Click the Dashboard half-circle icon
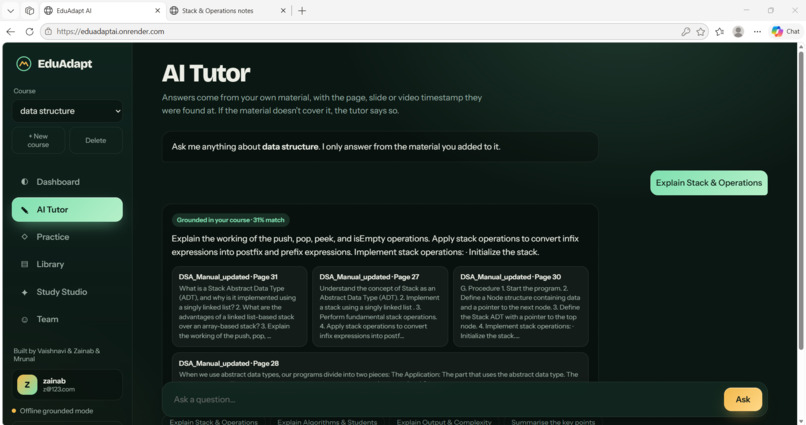Viewport: 806px width, 425px height. [x=24, y=182]
